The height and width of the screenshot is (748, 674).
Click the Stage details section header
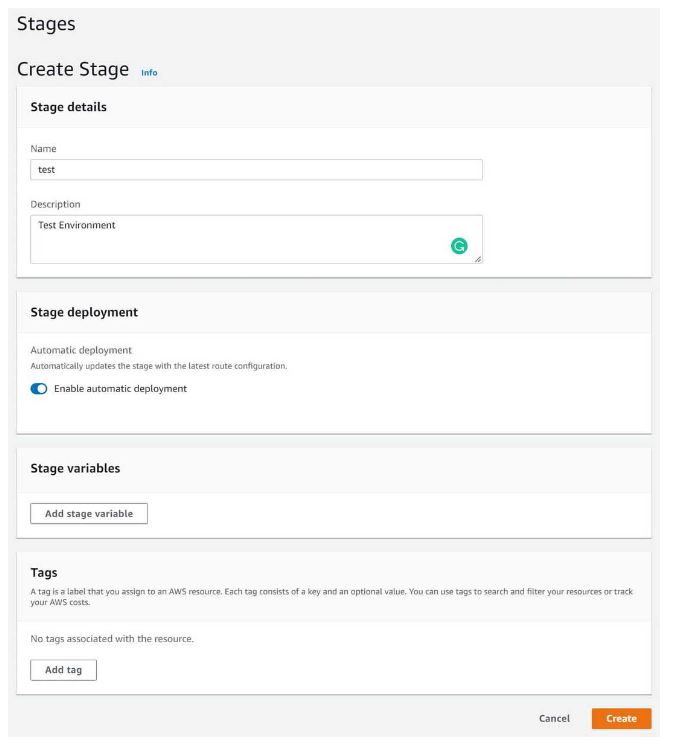click(69, 107)
